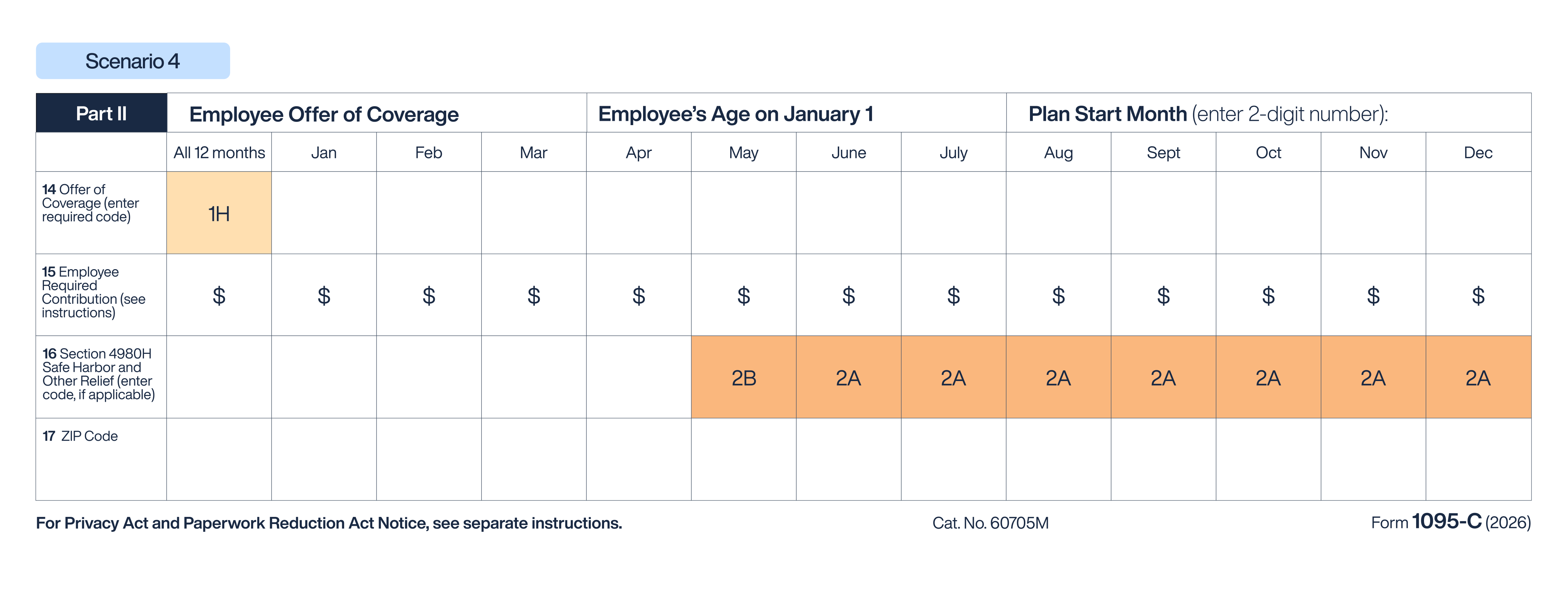Select the Mar column header
The width and height of the screenshot is (1568, 593).
click(x=533, y=152)
